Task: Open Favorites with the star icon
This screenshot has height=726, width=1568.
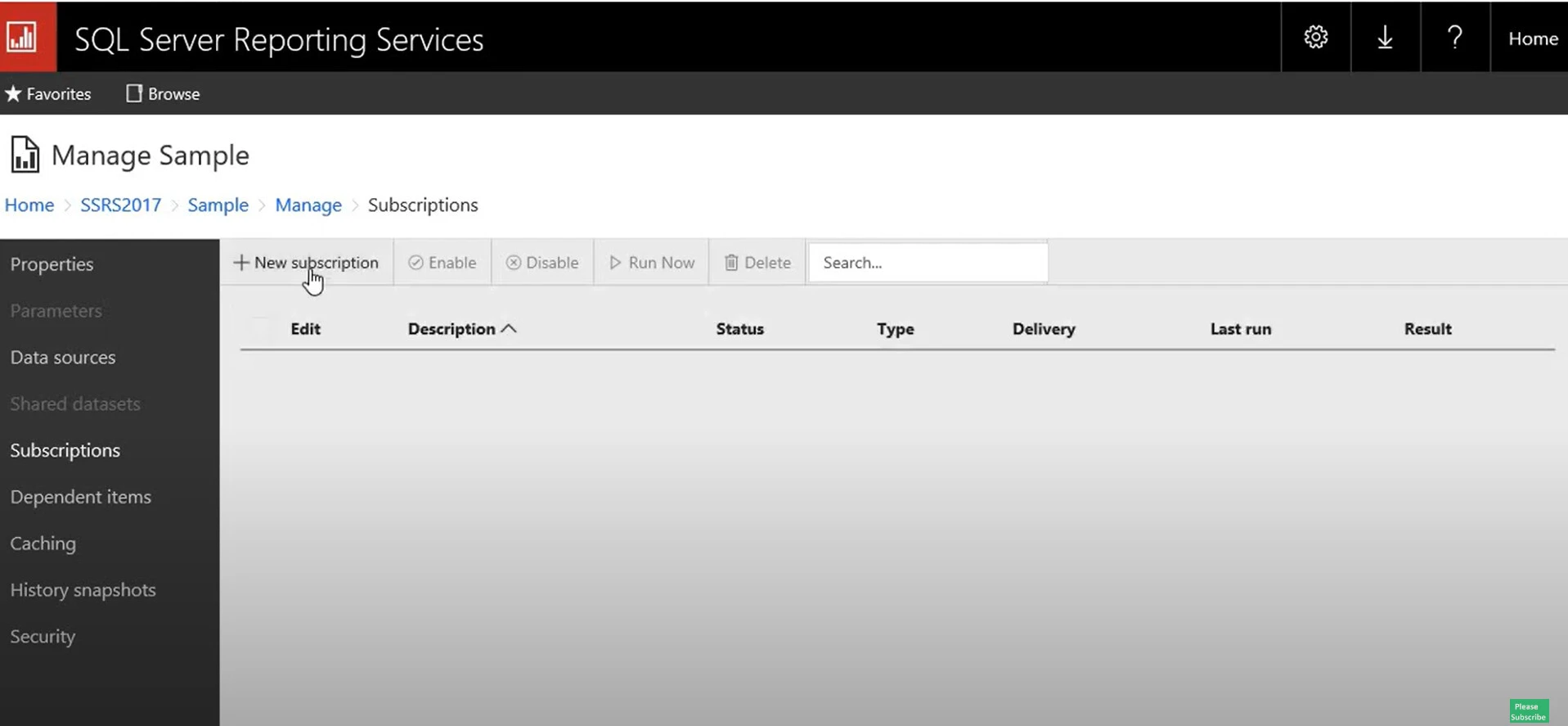Action: pyautogui.click(x=14, y=94)
